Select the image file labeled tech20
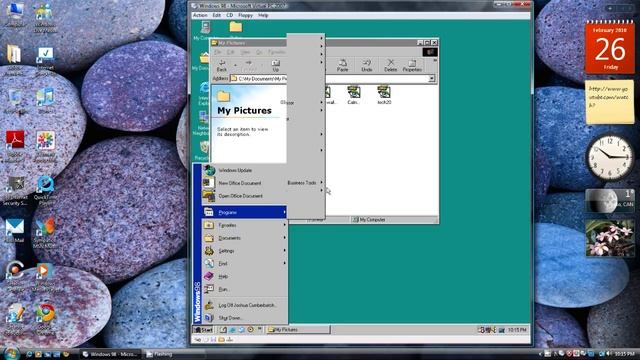The image size is (640, 360). (384, 95)
